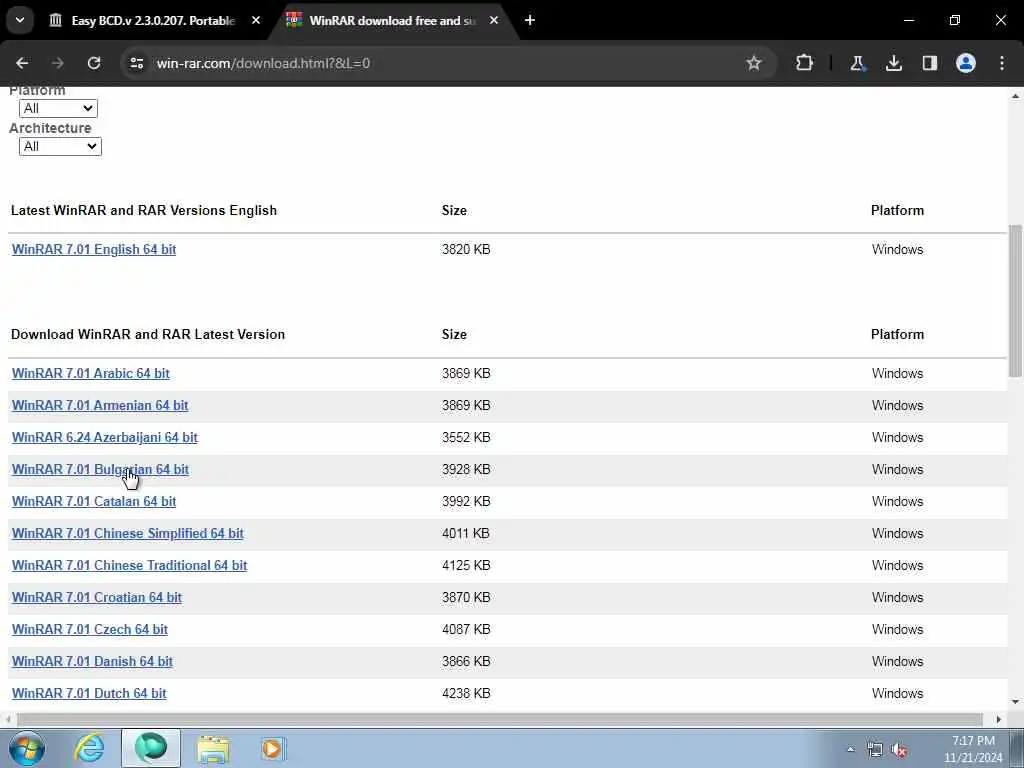1024x768 pixels.
Task: Click the forward navigation arrow
Action: pos(57,63)
